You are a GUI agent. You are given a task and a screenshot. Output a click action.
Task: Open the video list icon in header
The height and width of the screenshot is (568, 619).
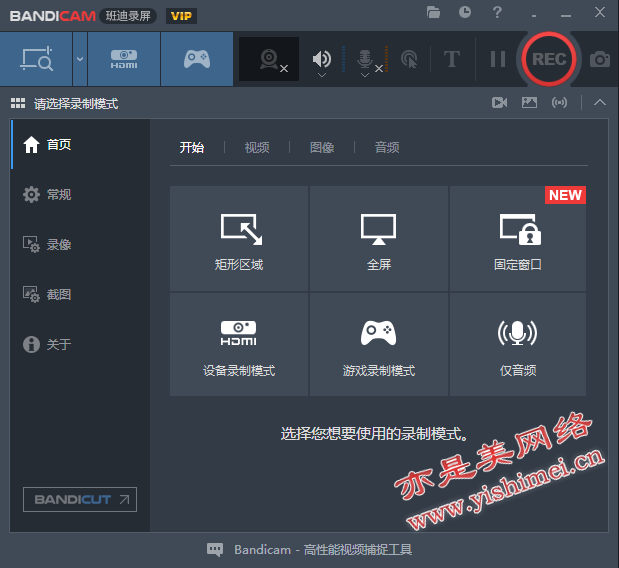tap(499, 103)
